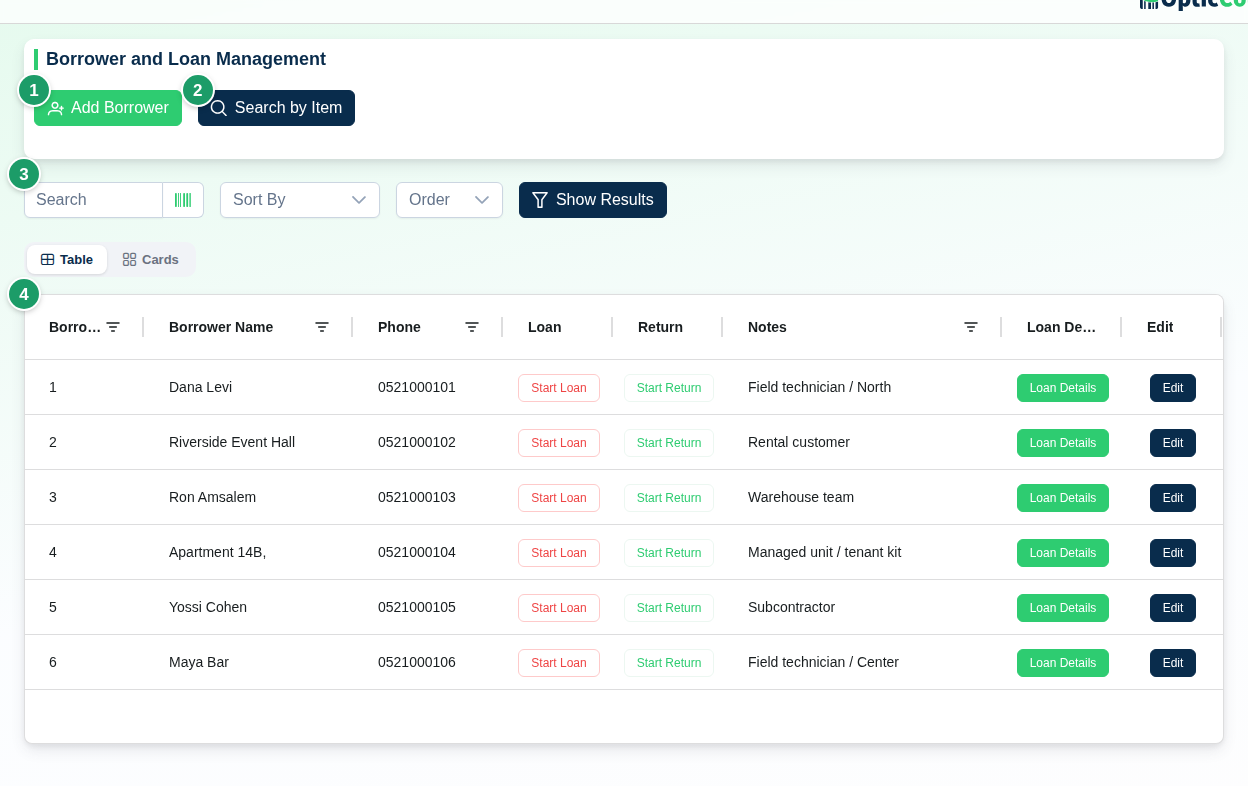This screenshot has width=1248, height=790.
Task: Start Return for Yossi Cohen
Action: point(669,608)
